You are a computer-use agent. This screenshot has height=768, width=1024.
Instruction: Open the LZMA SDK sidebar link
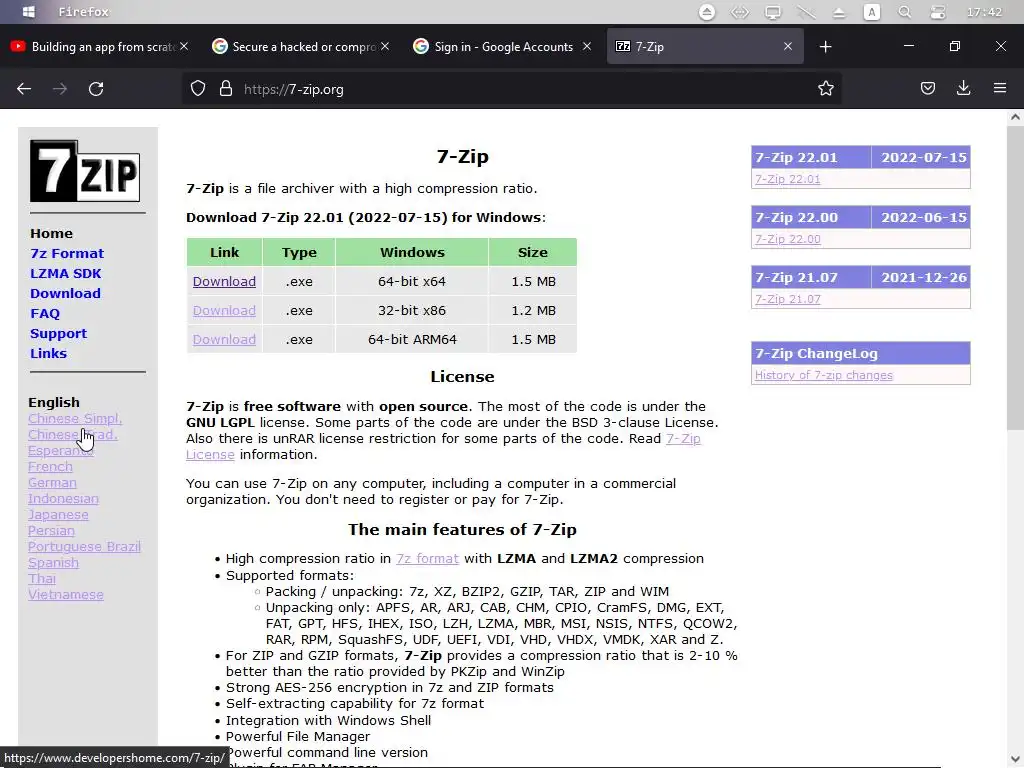click(x=65, y=273)
